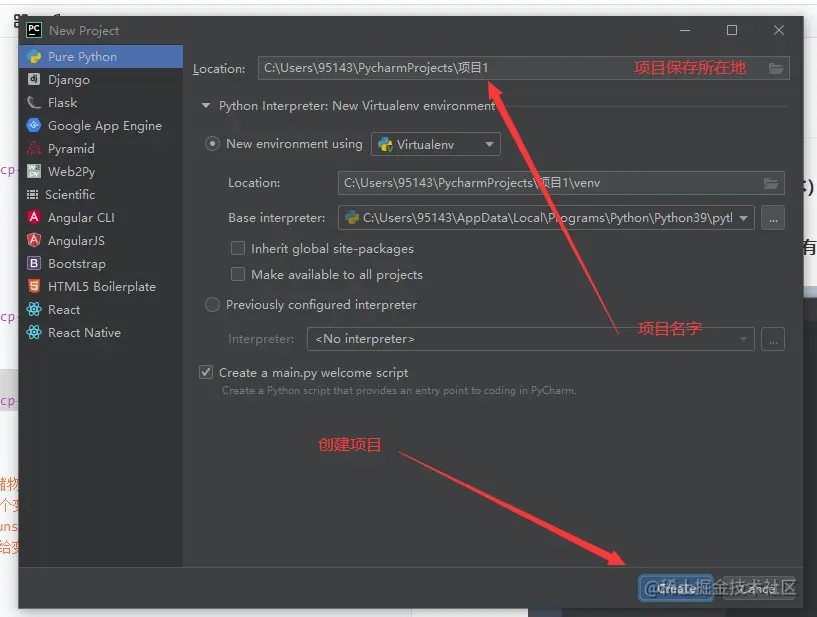Choose Flask project type
The height and width of the screenshot is (617, 817).
tap(101, 102)
